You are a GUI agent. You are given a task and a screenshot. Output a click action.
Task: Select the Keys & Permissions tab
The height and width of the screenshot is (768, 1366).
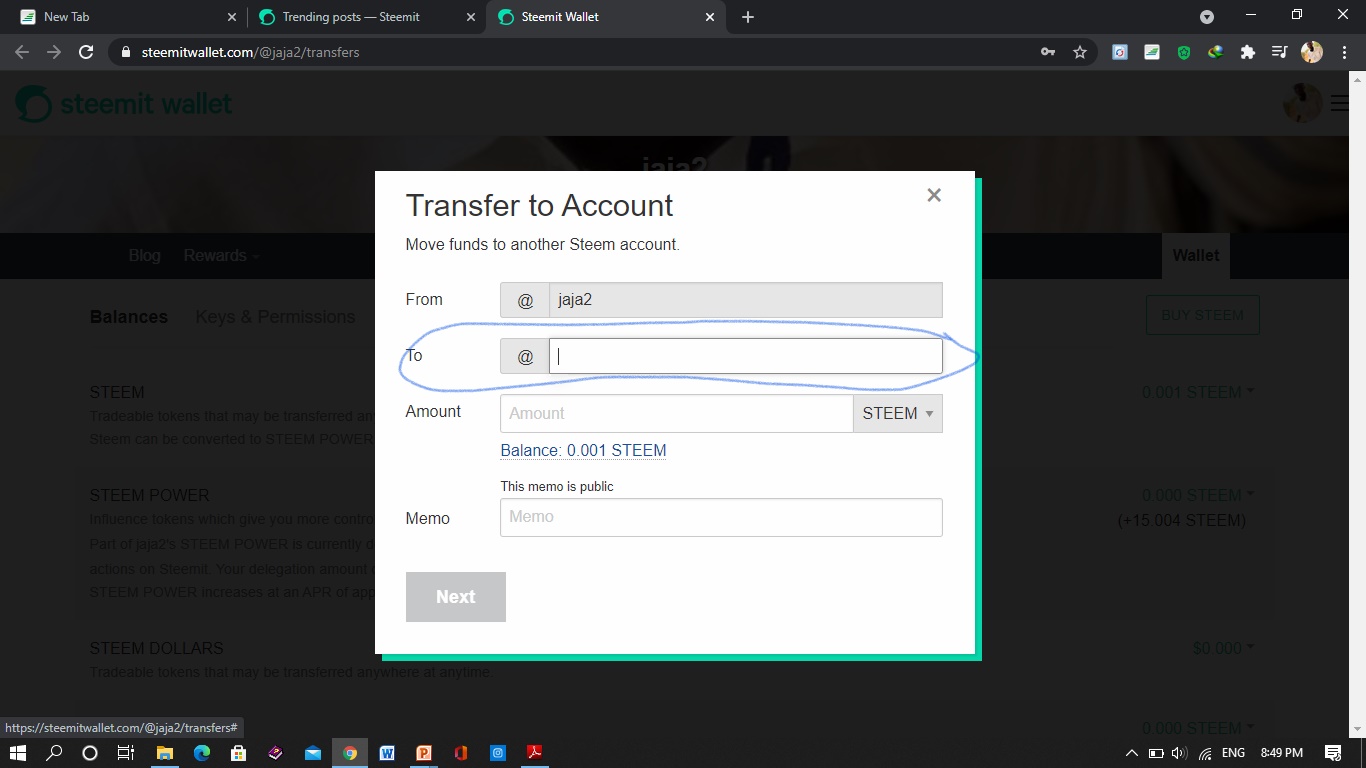tap(275, 316)
